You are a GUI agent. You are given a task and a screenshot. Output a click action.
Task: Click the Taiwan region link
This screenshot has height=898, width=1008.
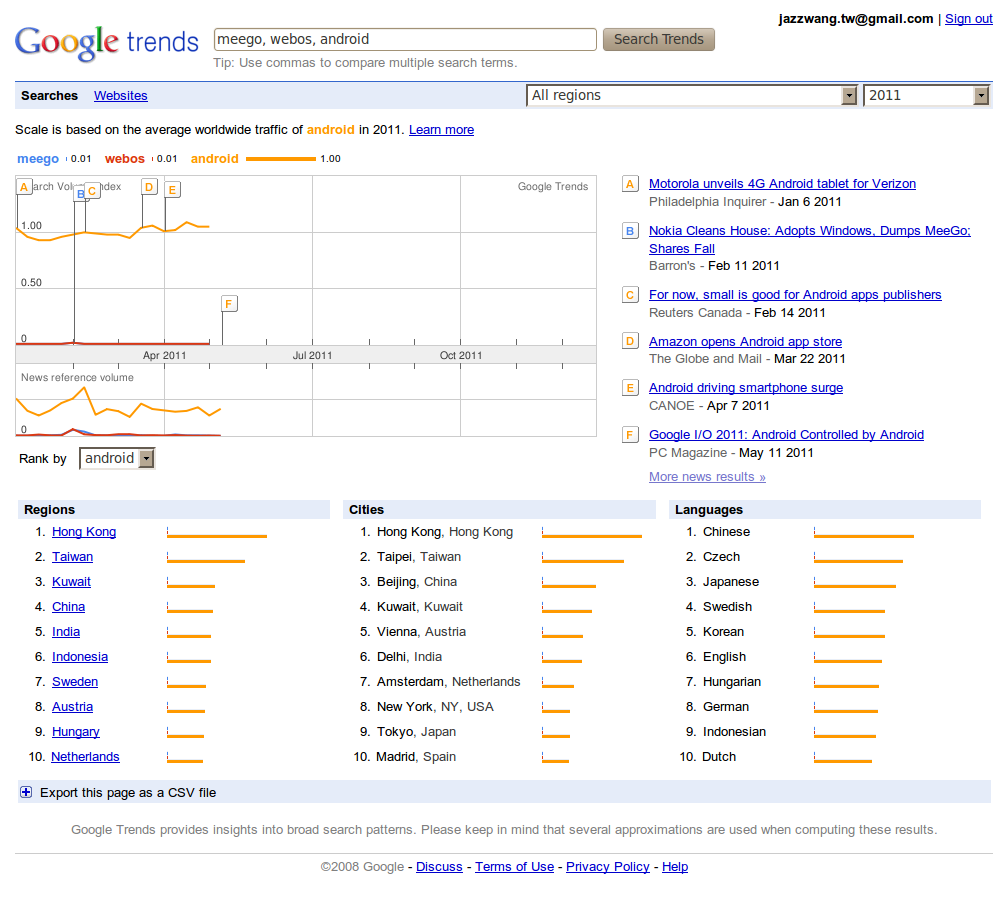73,557
